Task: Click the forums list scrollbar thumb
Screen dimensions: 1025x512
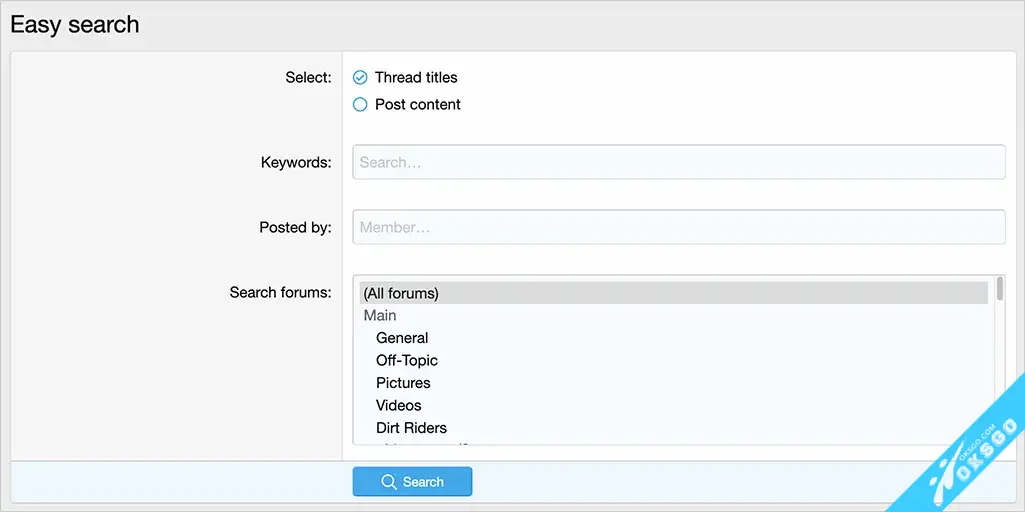Action: (999, 289)
